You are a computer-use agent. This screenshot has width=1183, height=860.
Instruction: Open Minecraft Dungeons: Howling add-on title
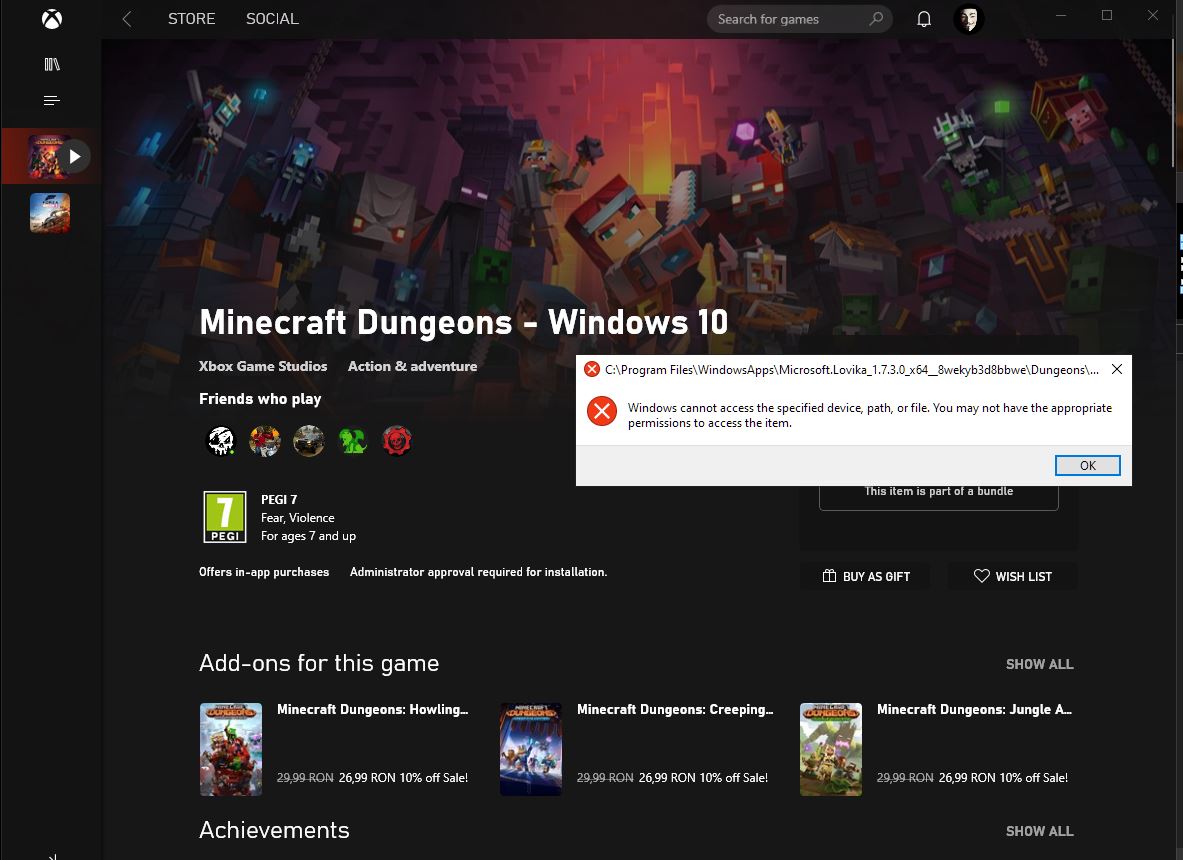373,709
